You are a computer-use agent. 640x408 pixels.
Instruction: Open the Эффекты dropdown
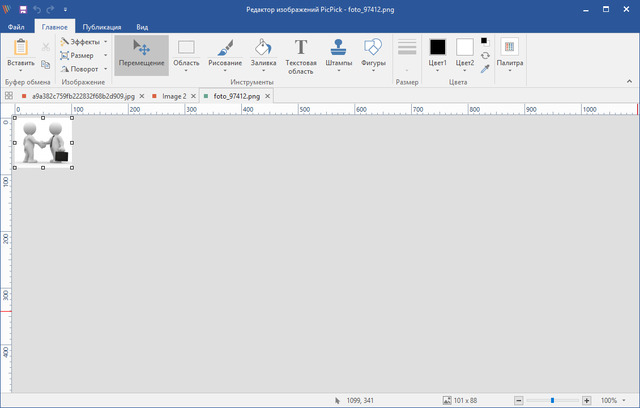click(x=80, y=42)
